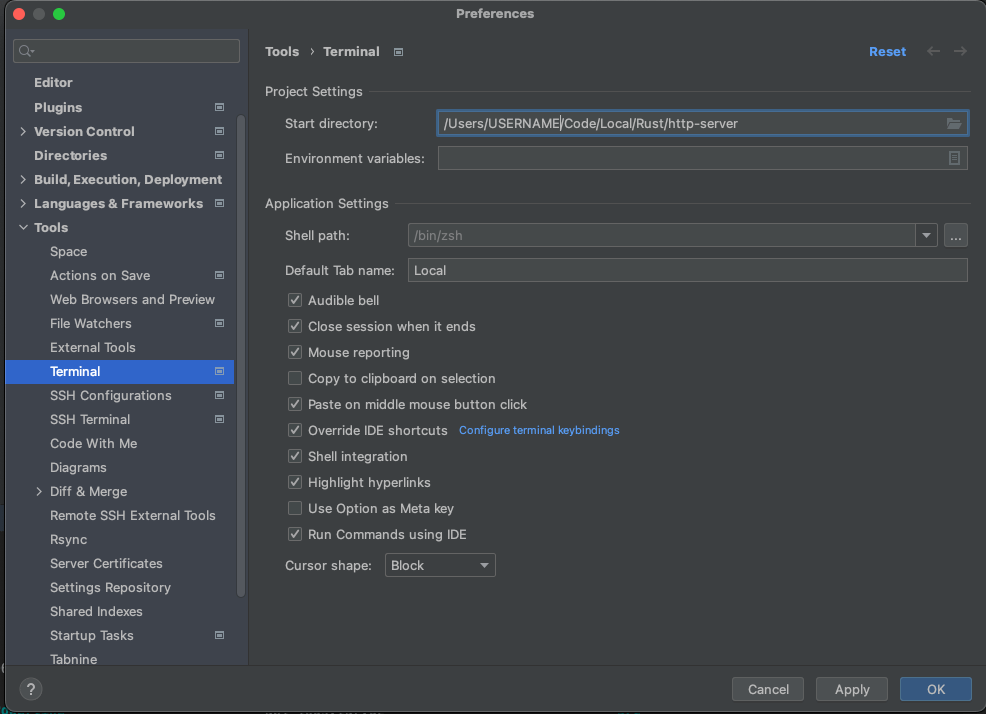Image resolution: width=986 pixels, height=714 pixels.
Task: Open the Environment variables editor icon
Action: tap(954, 157)
